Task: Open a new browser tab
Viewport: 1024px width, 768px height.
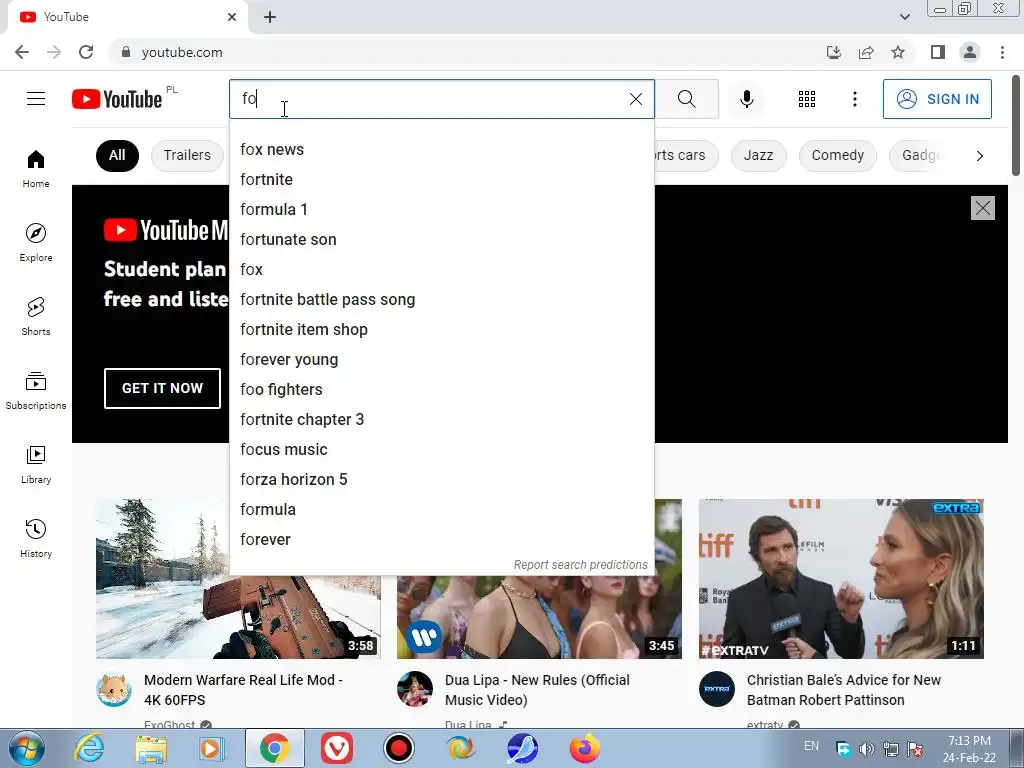Action: 270,17
